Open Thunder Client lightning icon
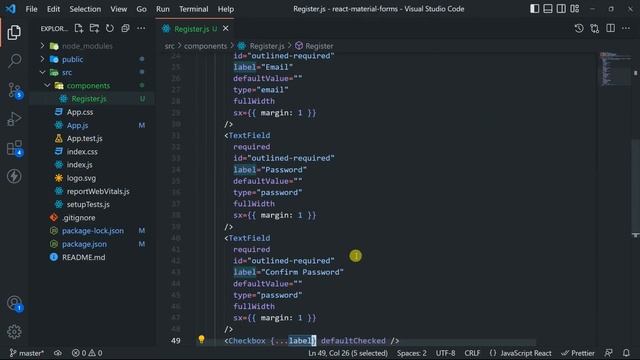 14,176
